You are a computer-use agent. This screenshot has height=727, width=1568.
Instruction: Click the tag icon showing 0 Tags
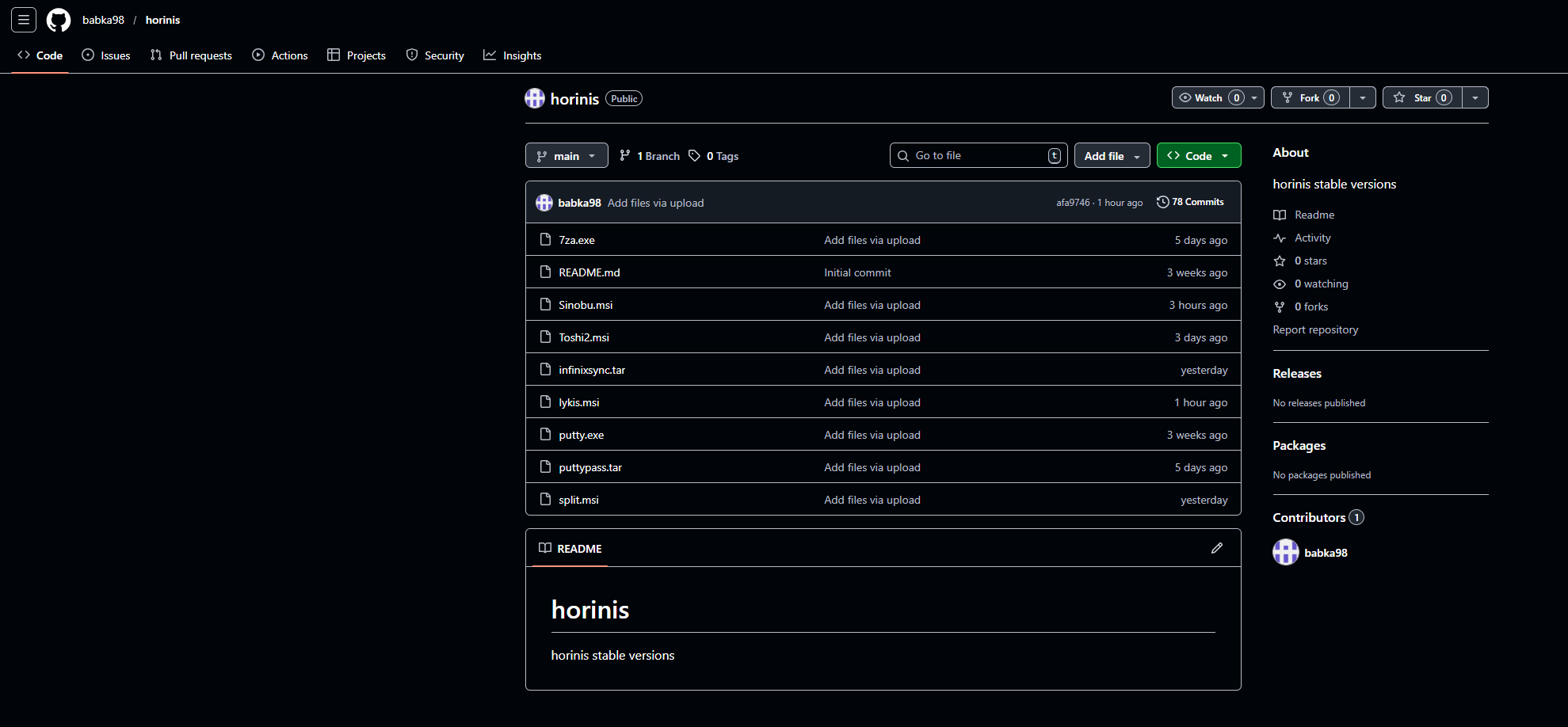coord(694,156)
